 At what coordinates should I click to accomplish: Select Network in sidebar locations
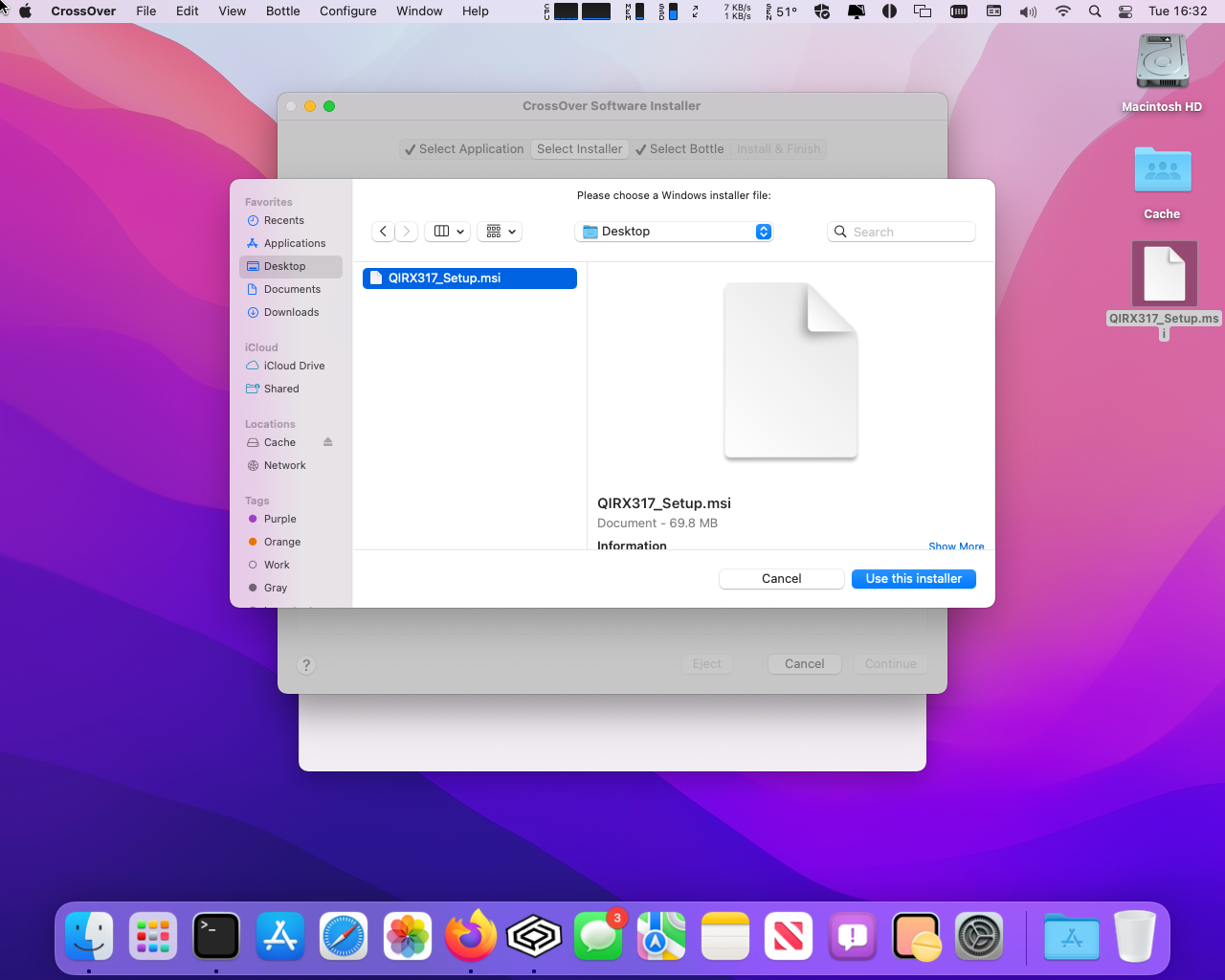click(x=291, y=465)
